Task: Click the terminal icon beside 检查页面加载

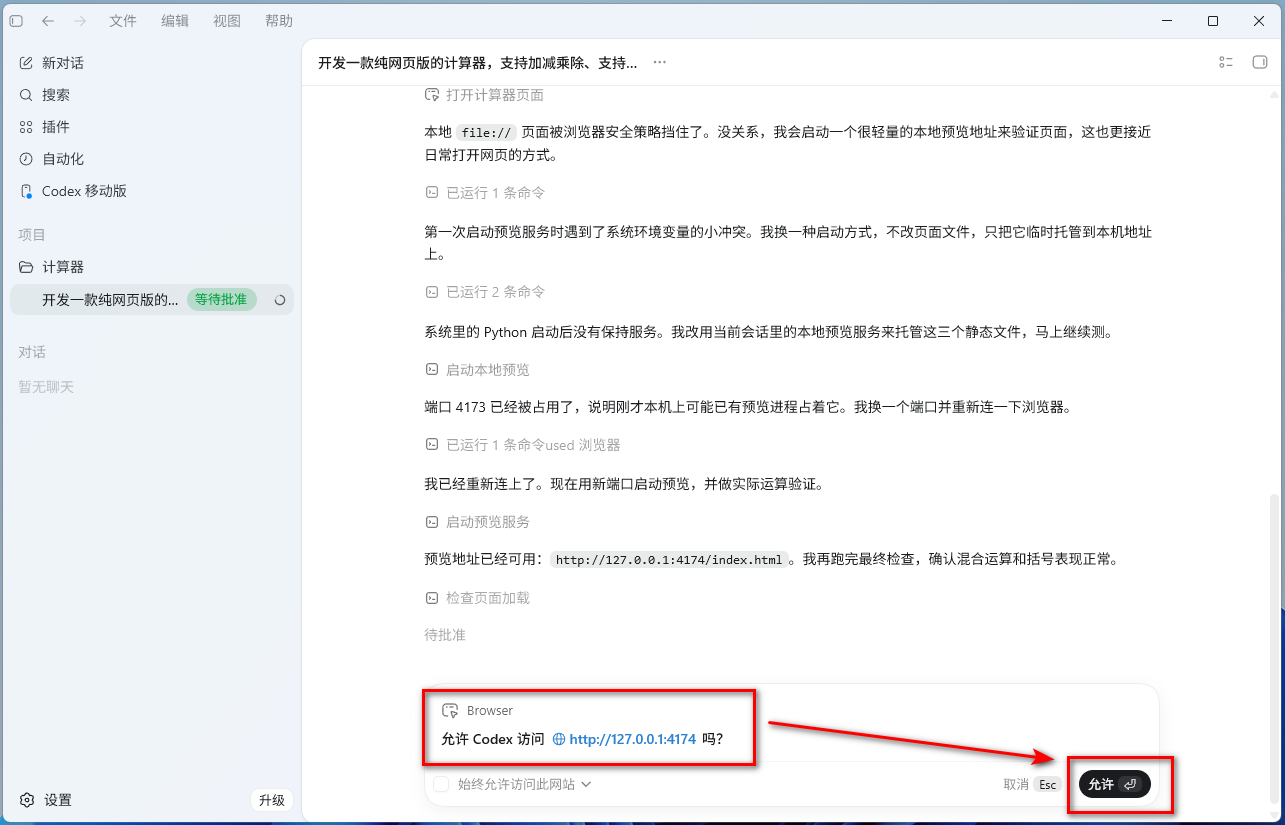Action: click(x=432, y=598)
